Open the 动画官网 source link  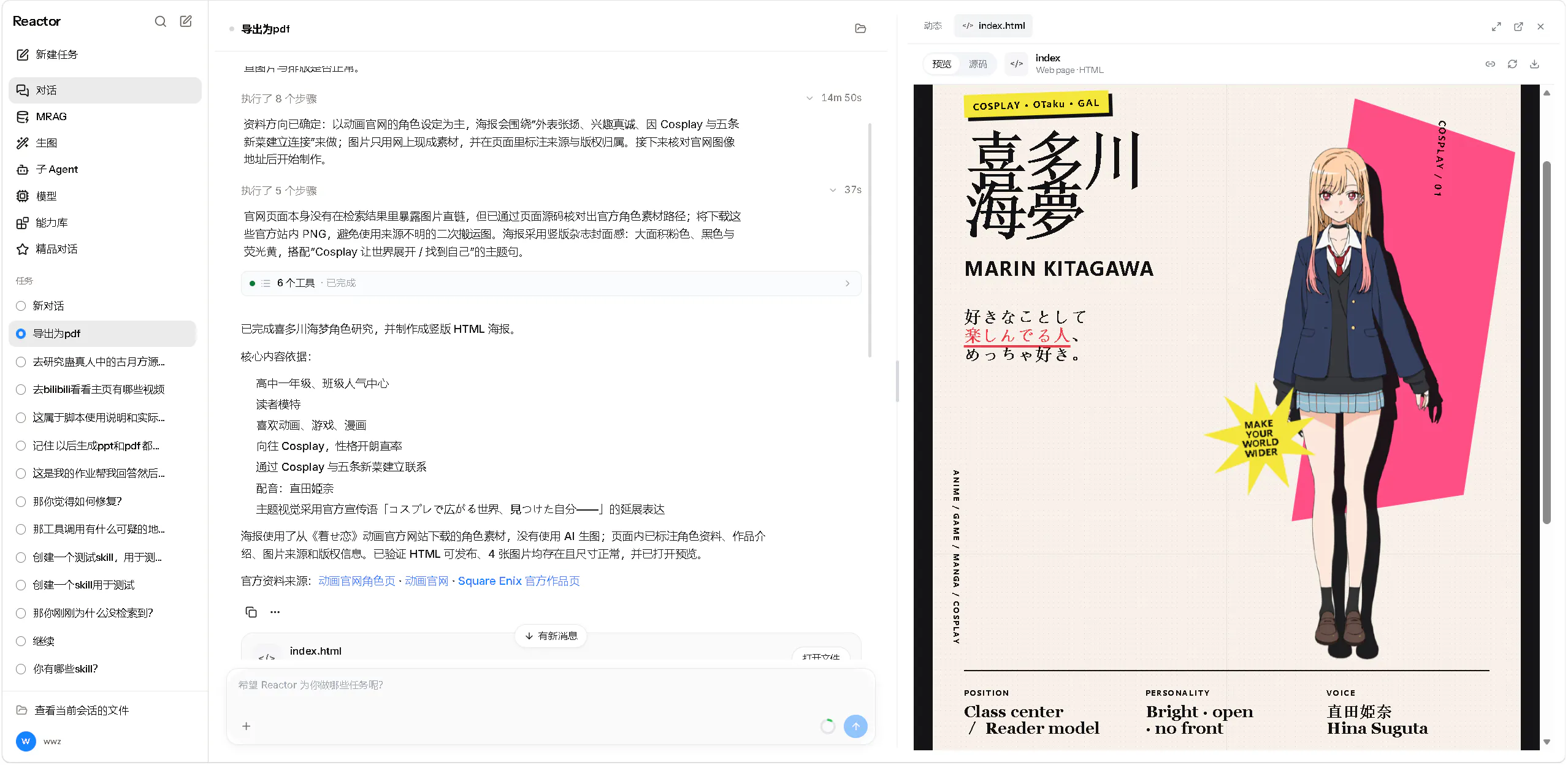pos(427,580)
